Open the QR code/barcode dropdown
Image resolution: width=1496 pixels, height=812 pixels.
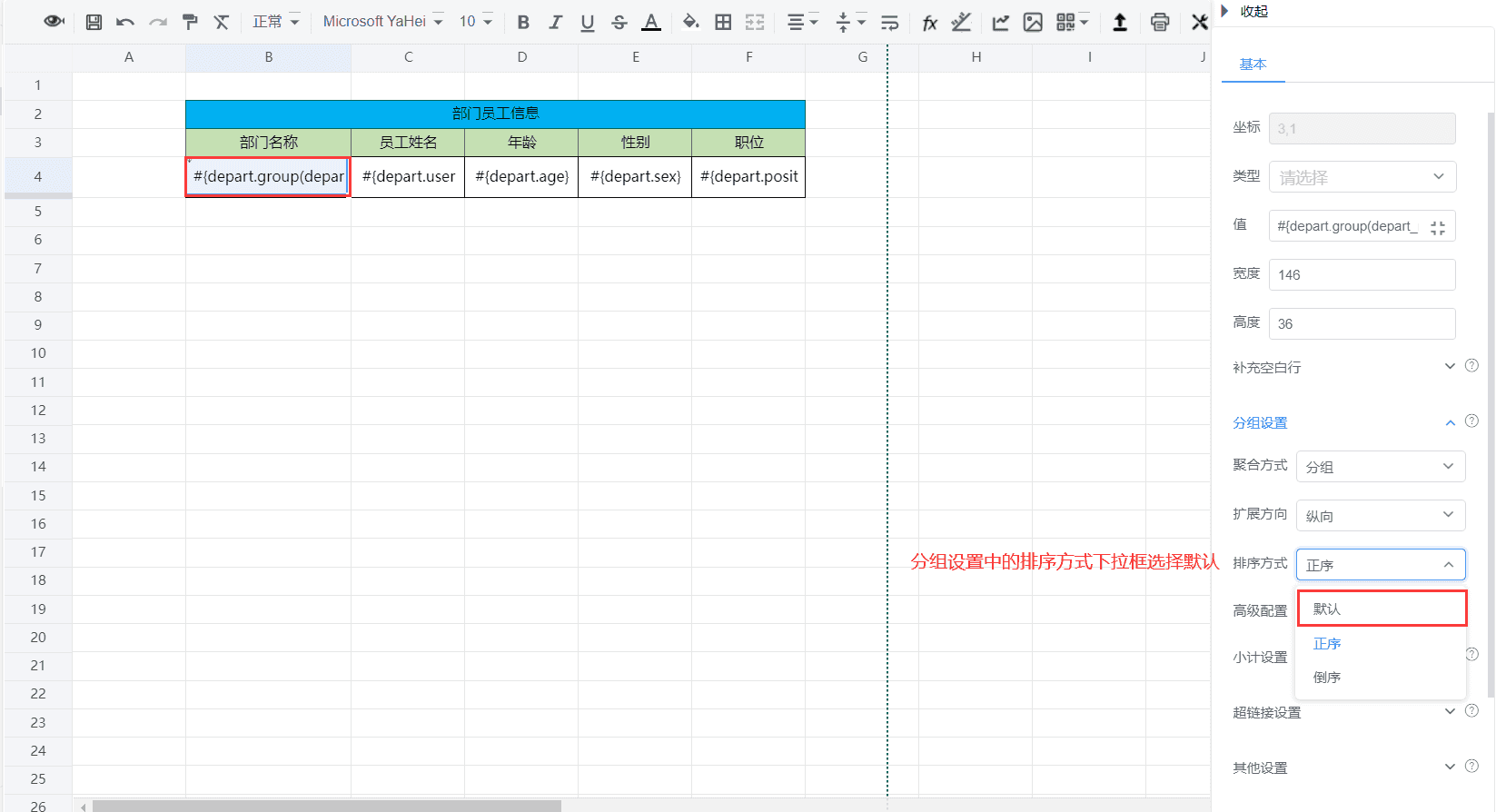coord(1073,22)
